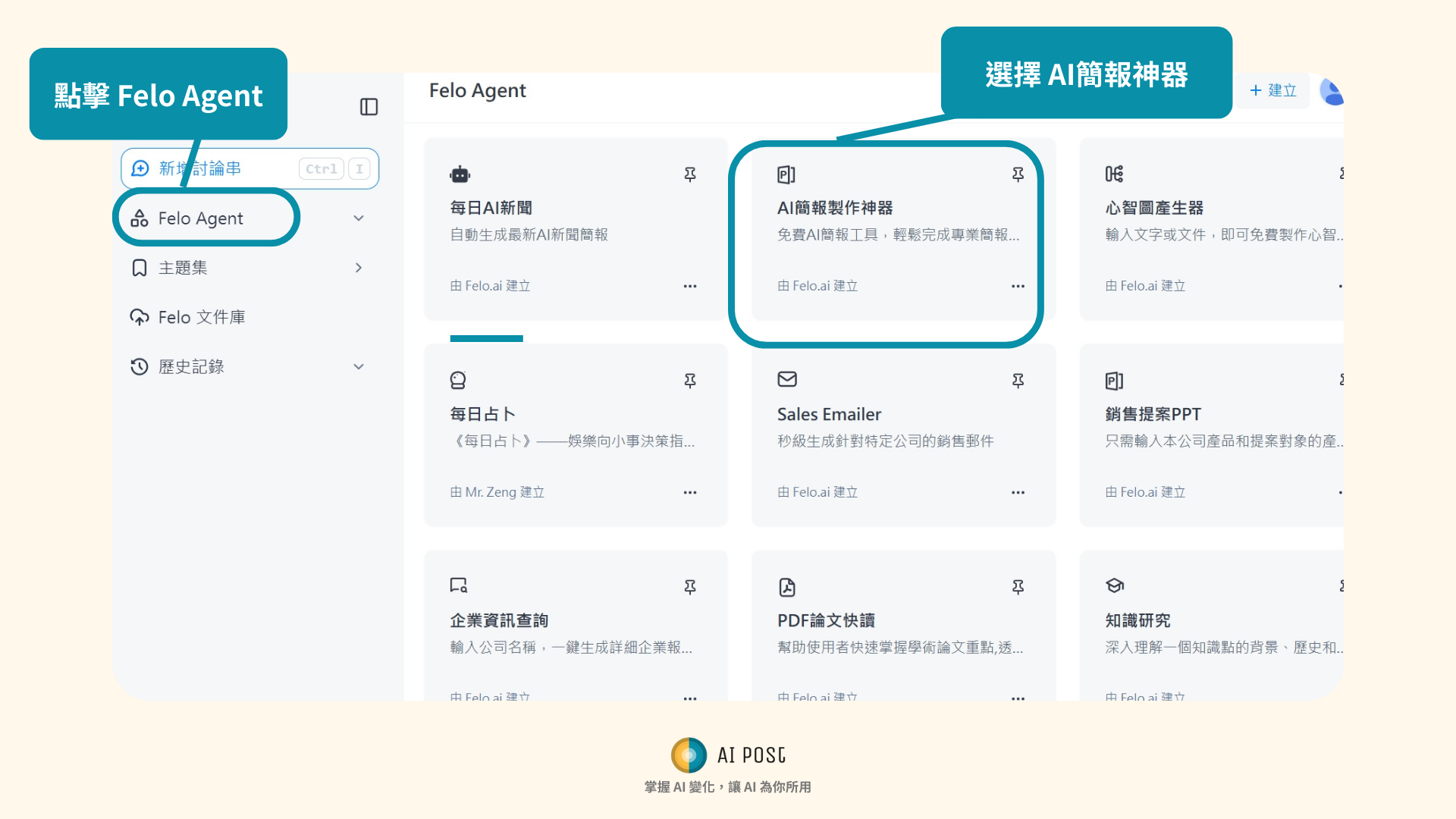Toggle the sidebar collapse panel icon
The width and height of the screenshot is (1456, 819).
[369, 107]
